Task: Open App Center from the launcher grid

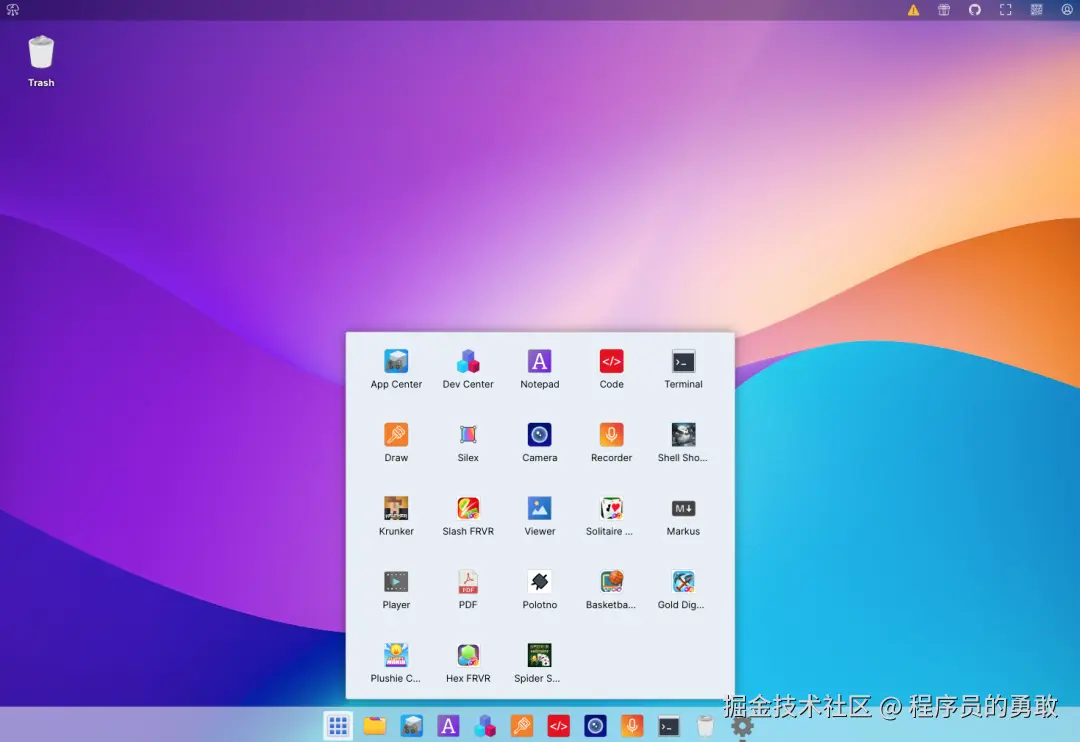Action: [x=396, y=369]
